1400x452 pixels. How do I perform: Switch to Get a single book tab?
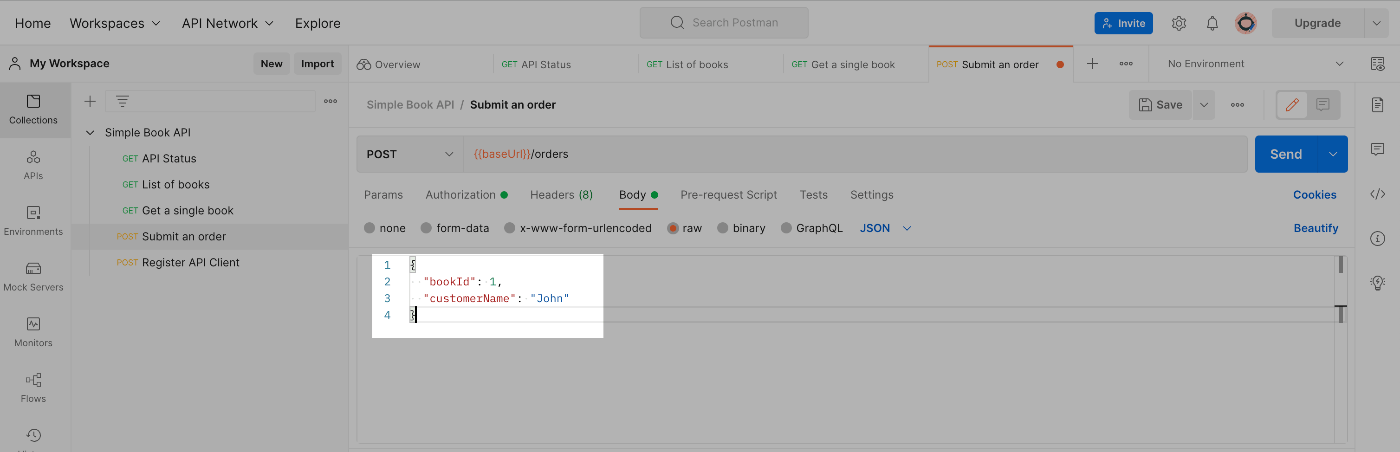pyautogui.click(x=844, y=64)
